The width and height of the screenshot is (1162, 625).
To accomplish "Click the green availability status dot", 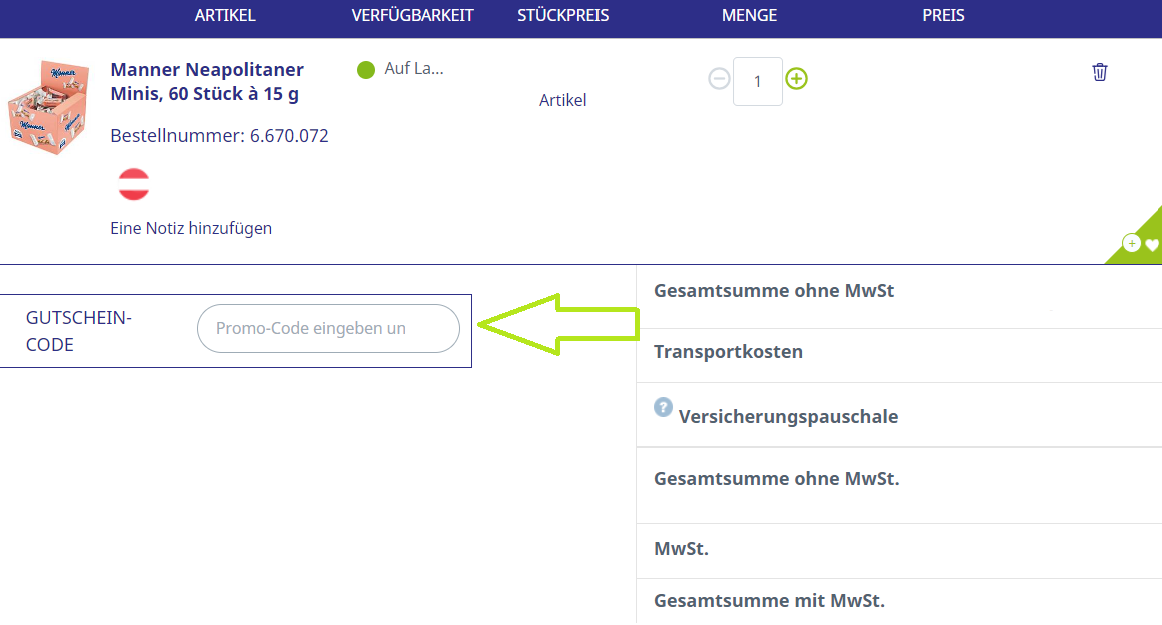I will (x=366, y=70).
